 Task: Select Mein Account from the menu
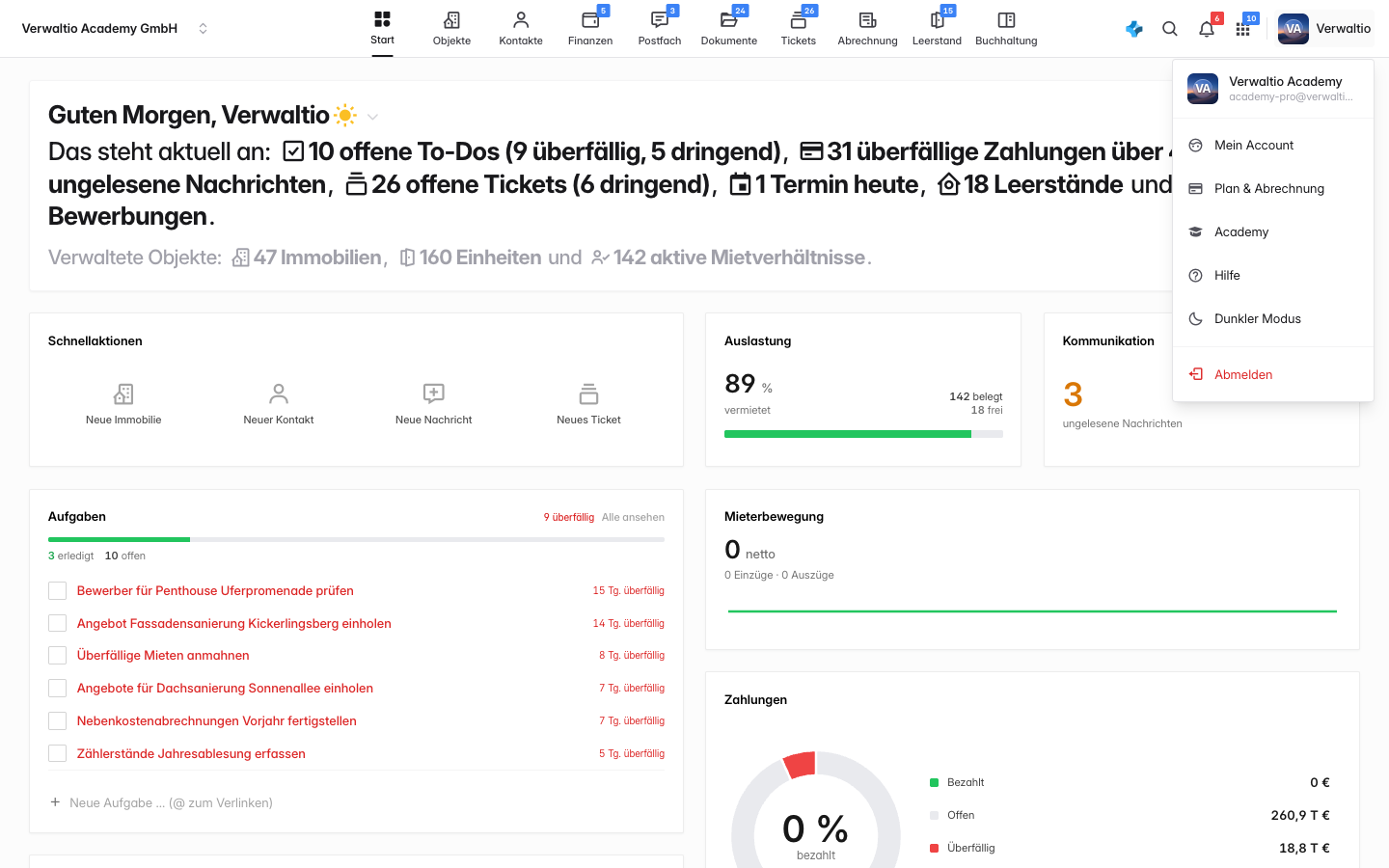click(1273, 145)
